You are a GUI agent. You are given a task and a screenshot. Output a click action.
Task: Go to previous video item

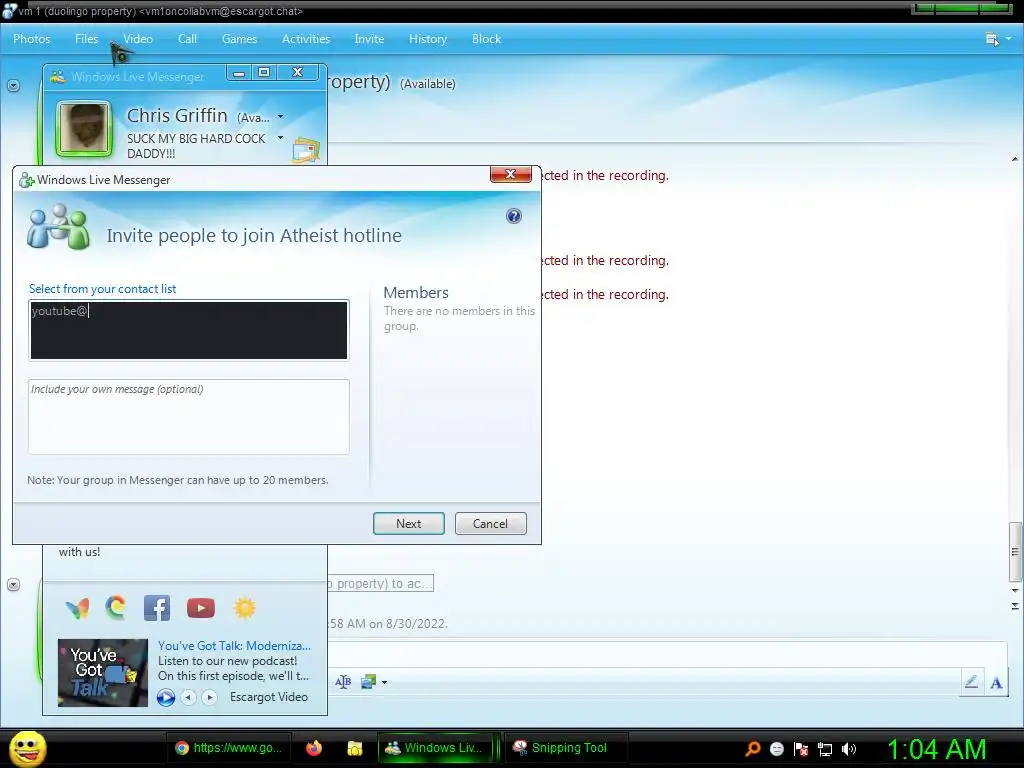pyautogui.click(x=188, y=697)
